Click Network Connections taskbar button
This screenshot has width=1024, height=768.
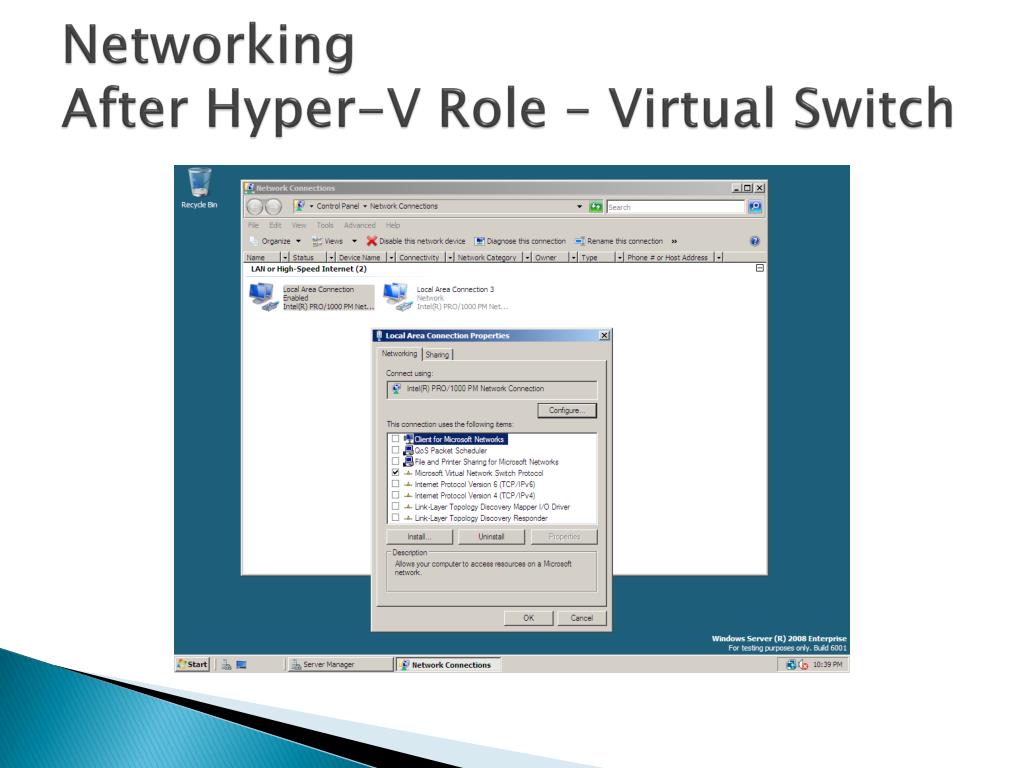tap(448, 664)
